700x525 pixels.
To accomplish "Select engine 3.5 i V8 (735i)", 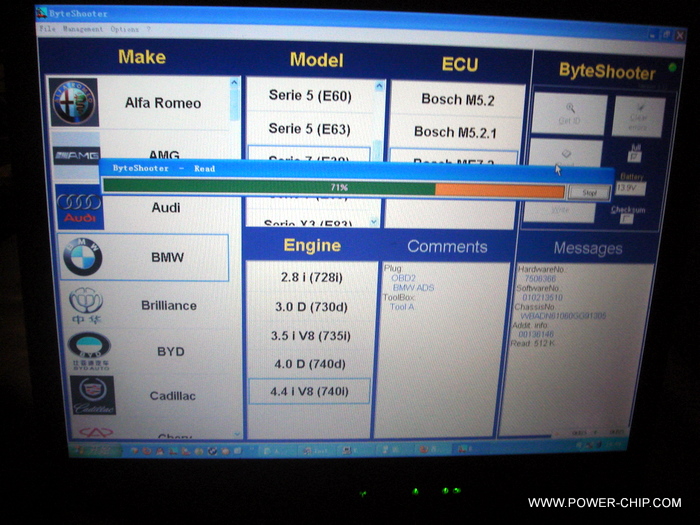I will 311,336.
